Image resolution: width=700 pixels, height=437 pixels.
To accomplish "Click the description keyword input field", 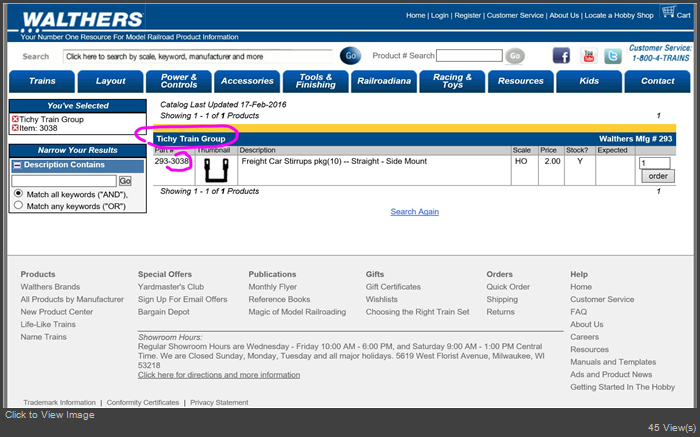I will coord(64,181).
